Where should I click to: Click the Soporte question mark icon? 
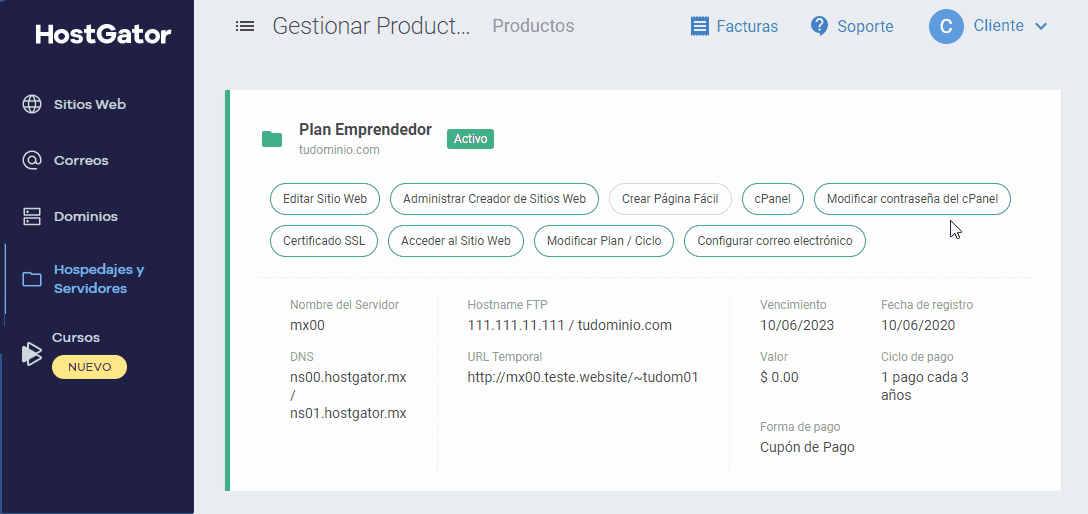point(819,26)
